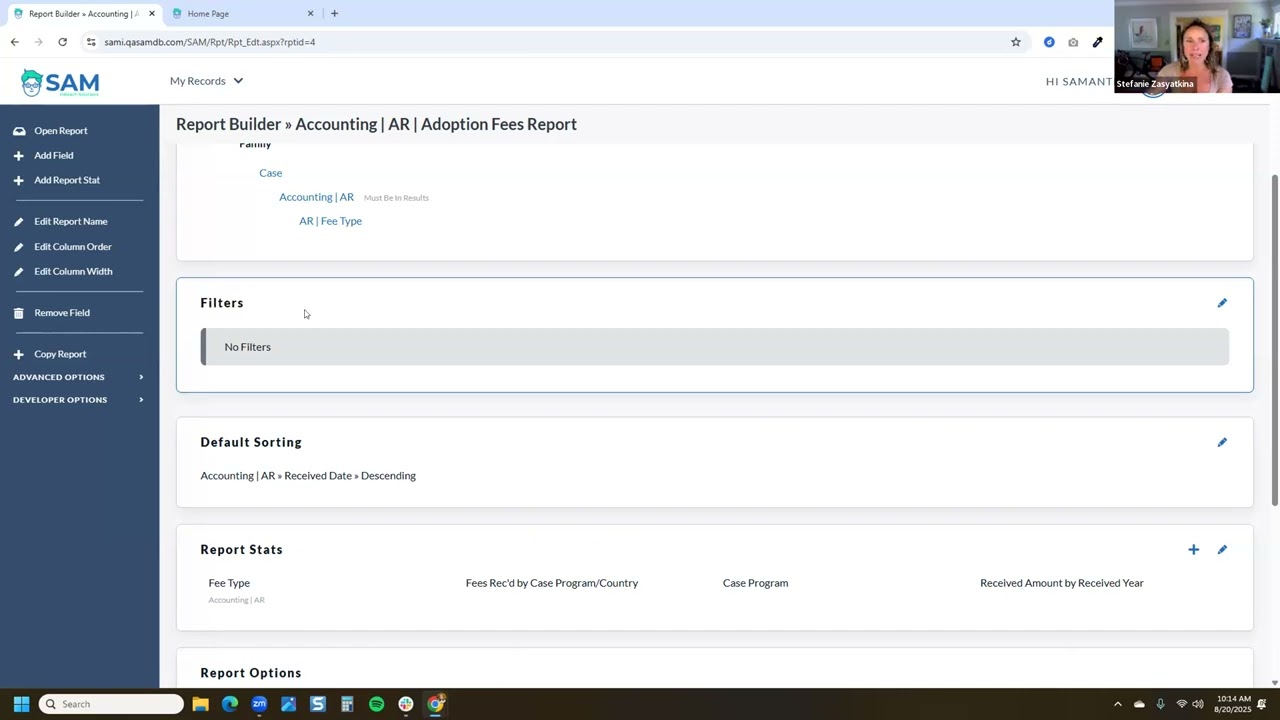The width and height of the screenshot is (1280, 720).
Task: Click the Edit Report Name pencil icon
Action: [18, 222]
